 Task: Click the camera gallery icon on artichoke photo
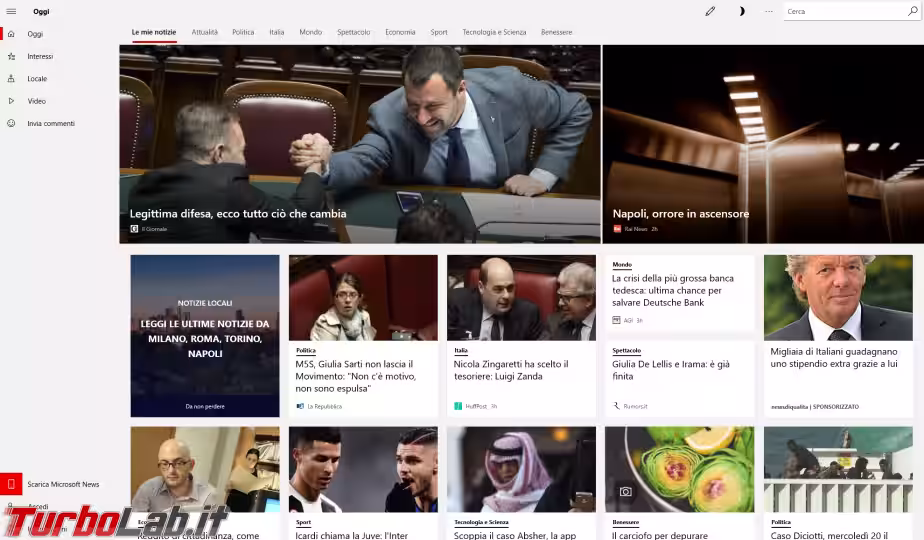point(625,492)
